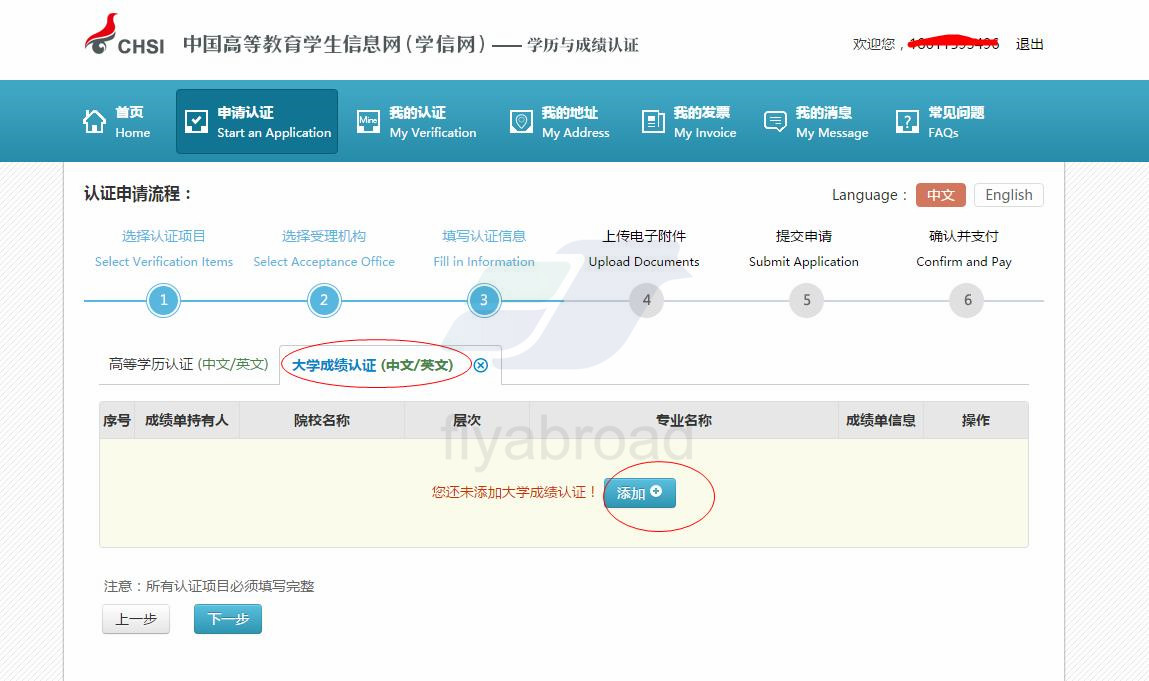Go back with 上一步 button

[136, 619]
